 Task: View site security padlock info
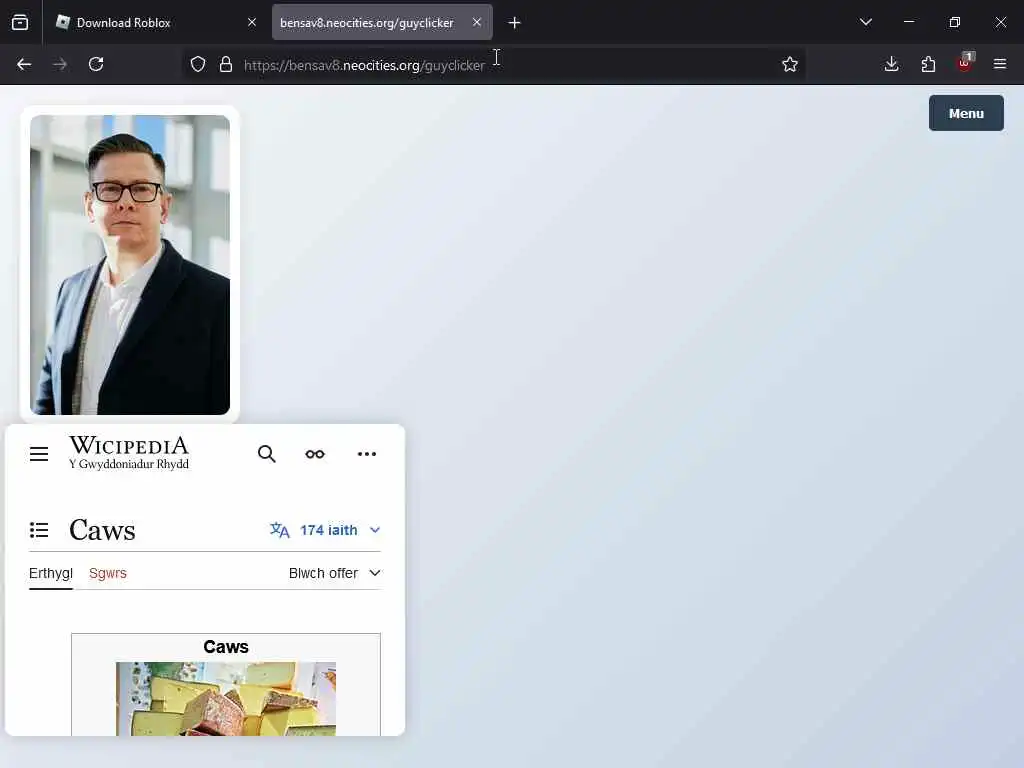point(226,64)
